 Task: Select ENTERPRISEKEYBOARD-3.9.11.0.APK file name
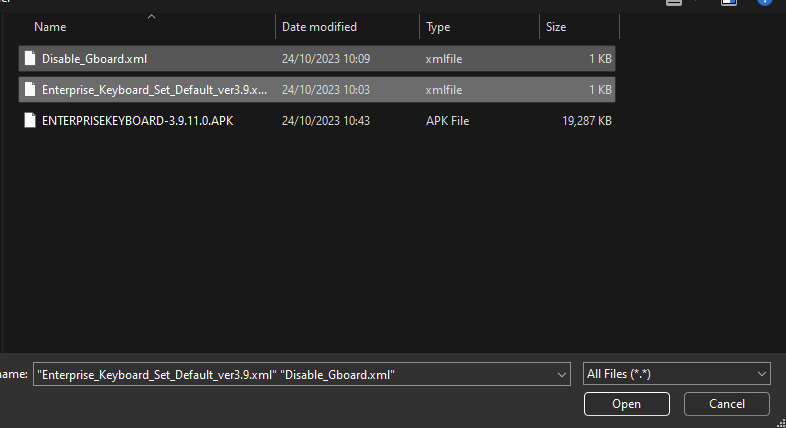point(137,121)
